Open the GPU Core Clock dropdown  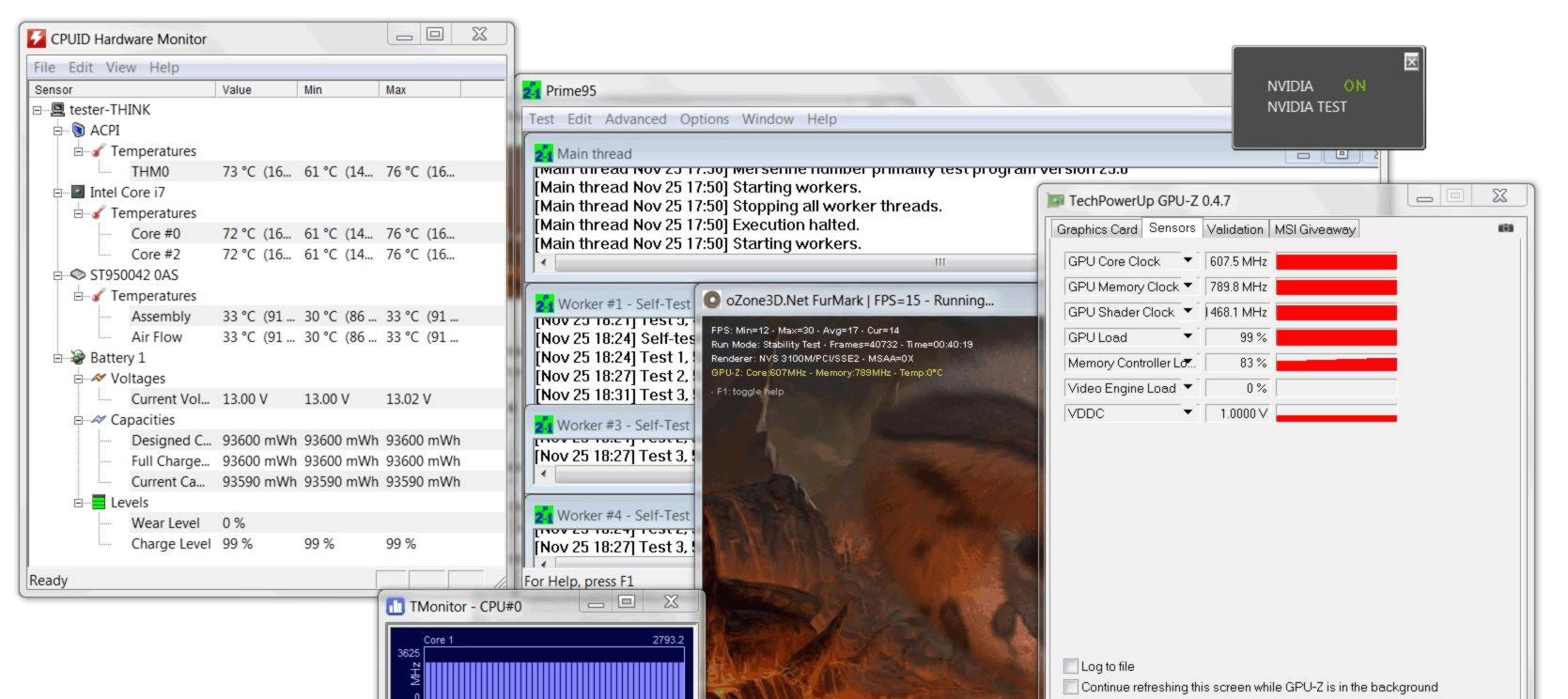pyautogui.click(x=1188, y=260)
